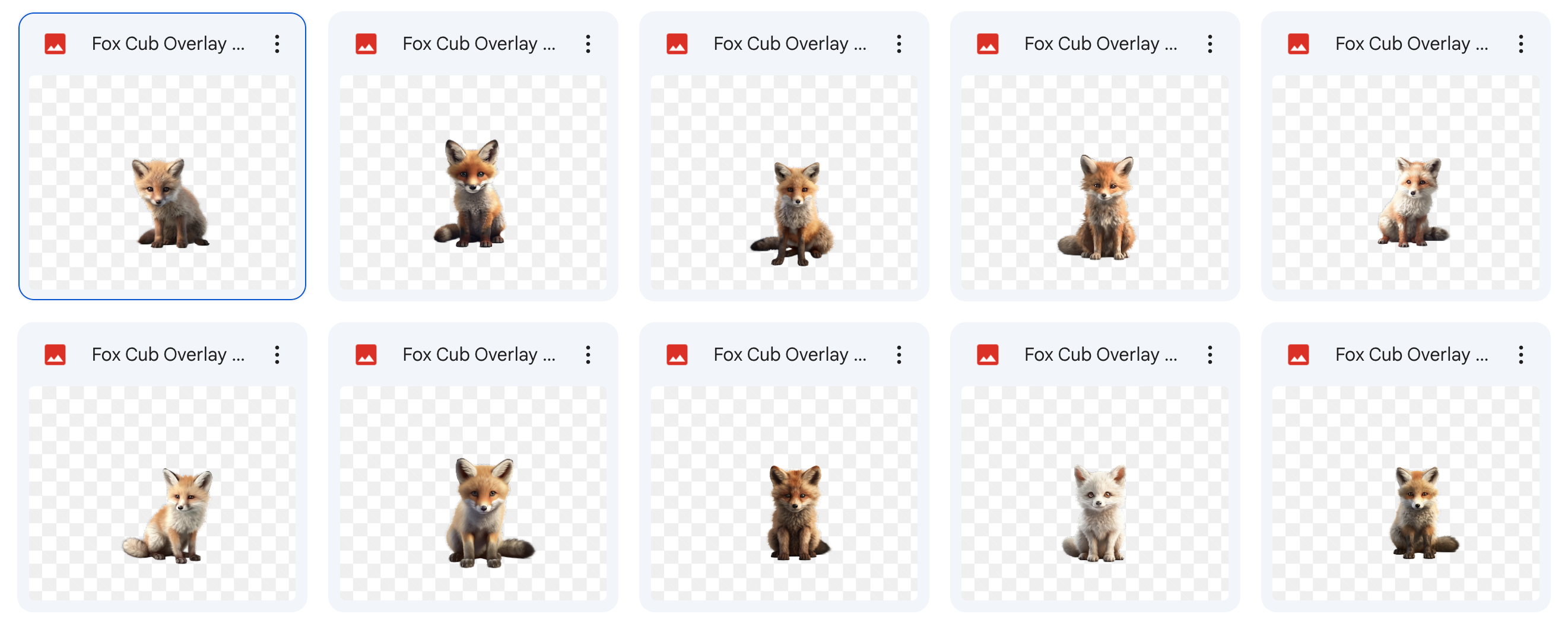Image resolution: width=1568 pixels, height=636 pixels.
Task: Click file name of bottom row's second file
Action: pyautogui.click(x=478, y=355)
